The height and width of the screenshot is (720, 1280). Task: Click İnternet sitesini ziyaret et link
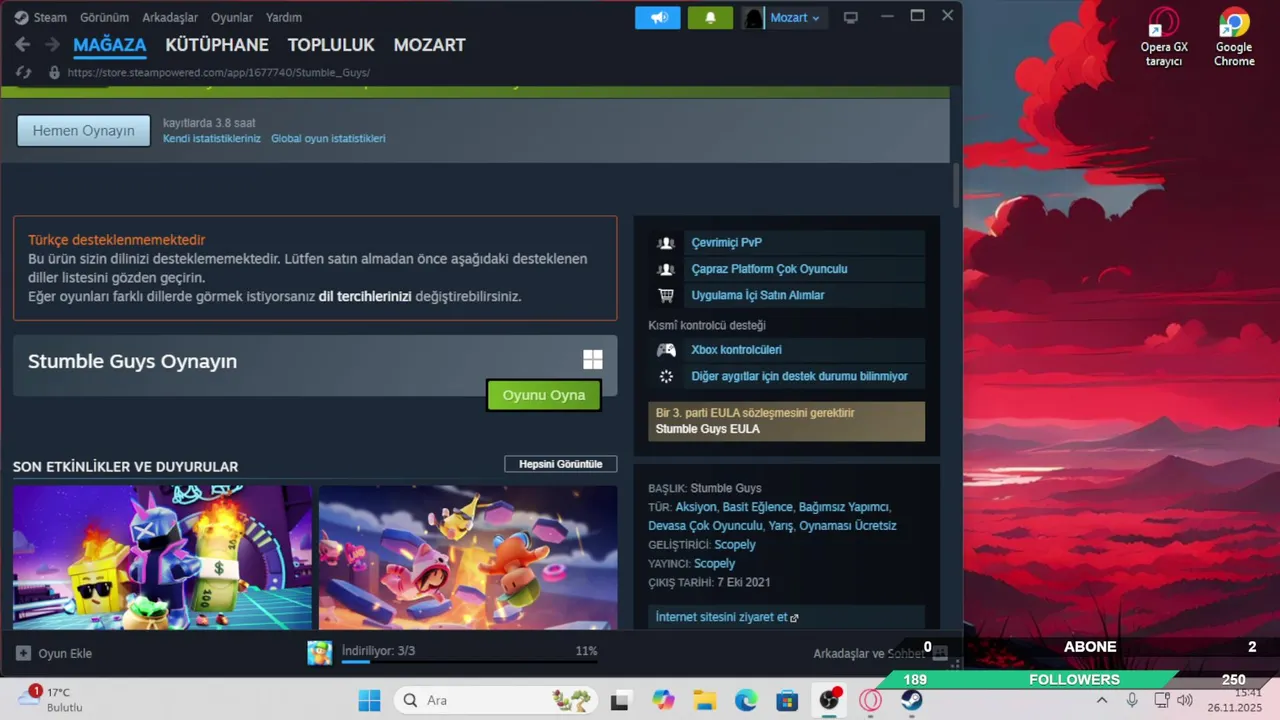727,617
